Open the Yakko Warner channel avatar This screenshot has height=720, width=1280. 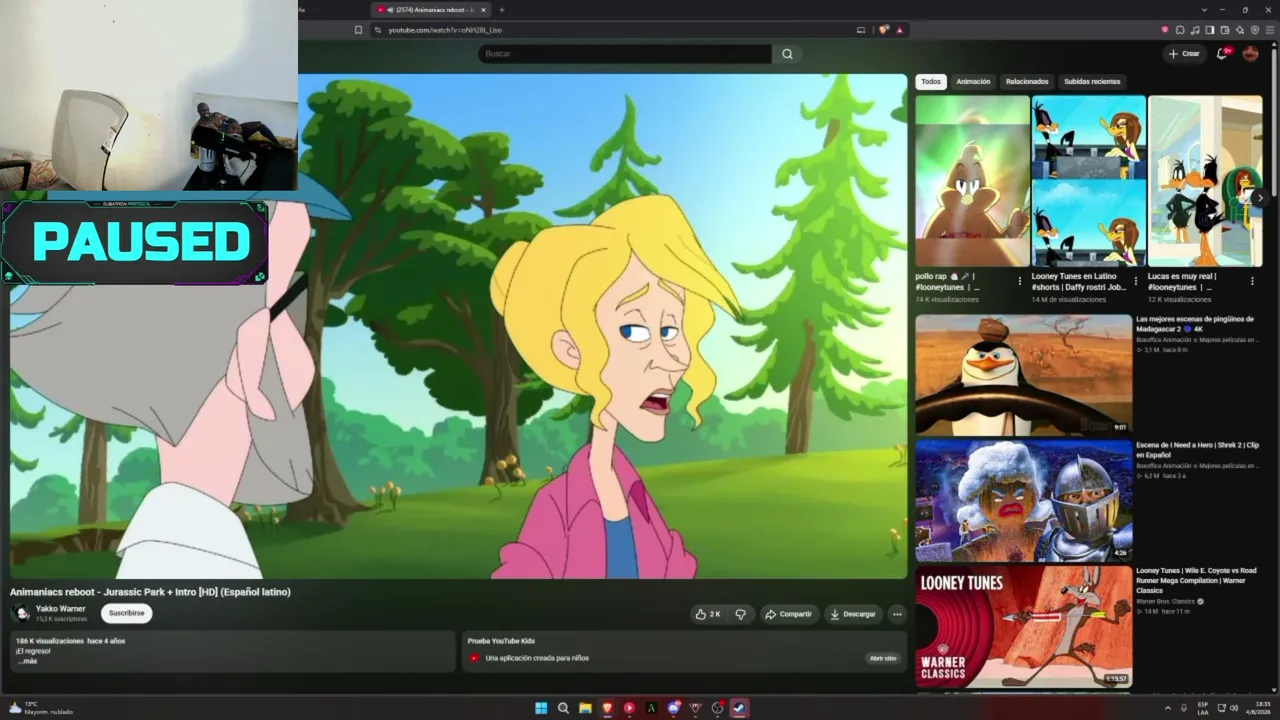[20, 613]
